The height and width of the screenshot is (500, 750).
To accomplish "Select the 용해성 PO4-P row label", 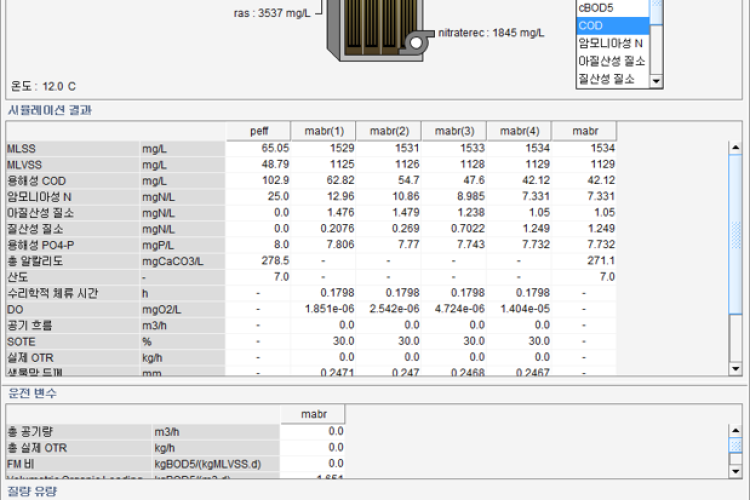I will click(x=72, y=245).
